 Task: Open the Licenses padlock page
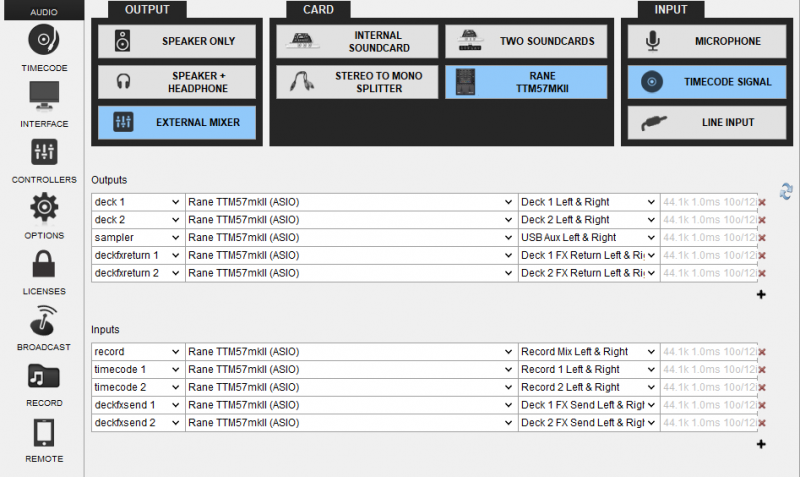click(44, 272)
